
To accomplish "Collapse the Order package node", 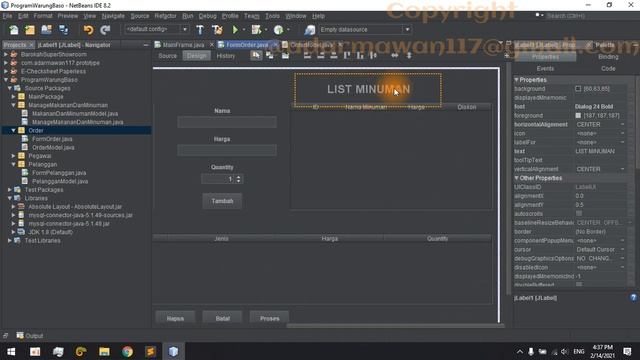I will pos(13,131).
